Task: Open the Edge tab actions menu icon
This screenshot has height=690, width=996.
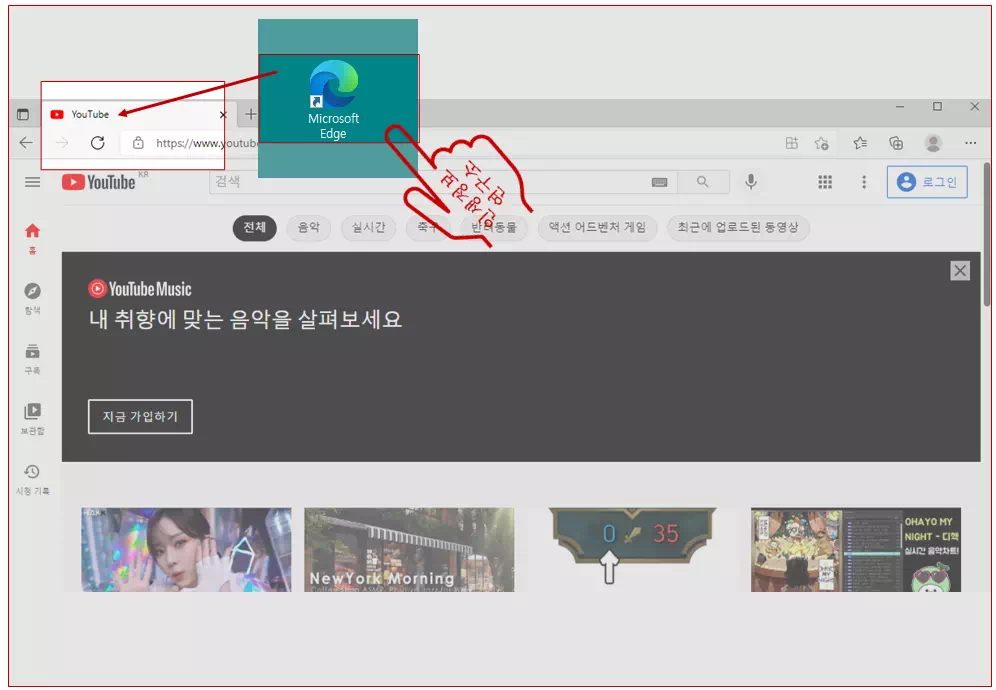Action: click(23, 114)
